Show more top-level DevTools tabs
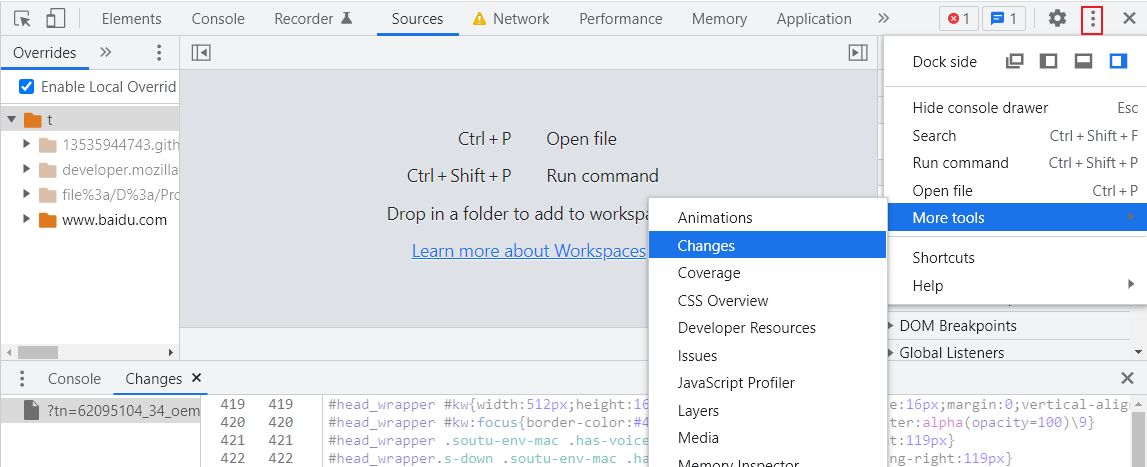1147x467 pixels. click(883, 18)
